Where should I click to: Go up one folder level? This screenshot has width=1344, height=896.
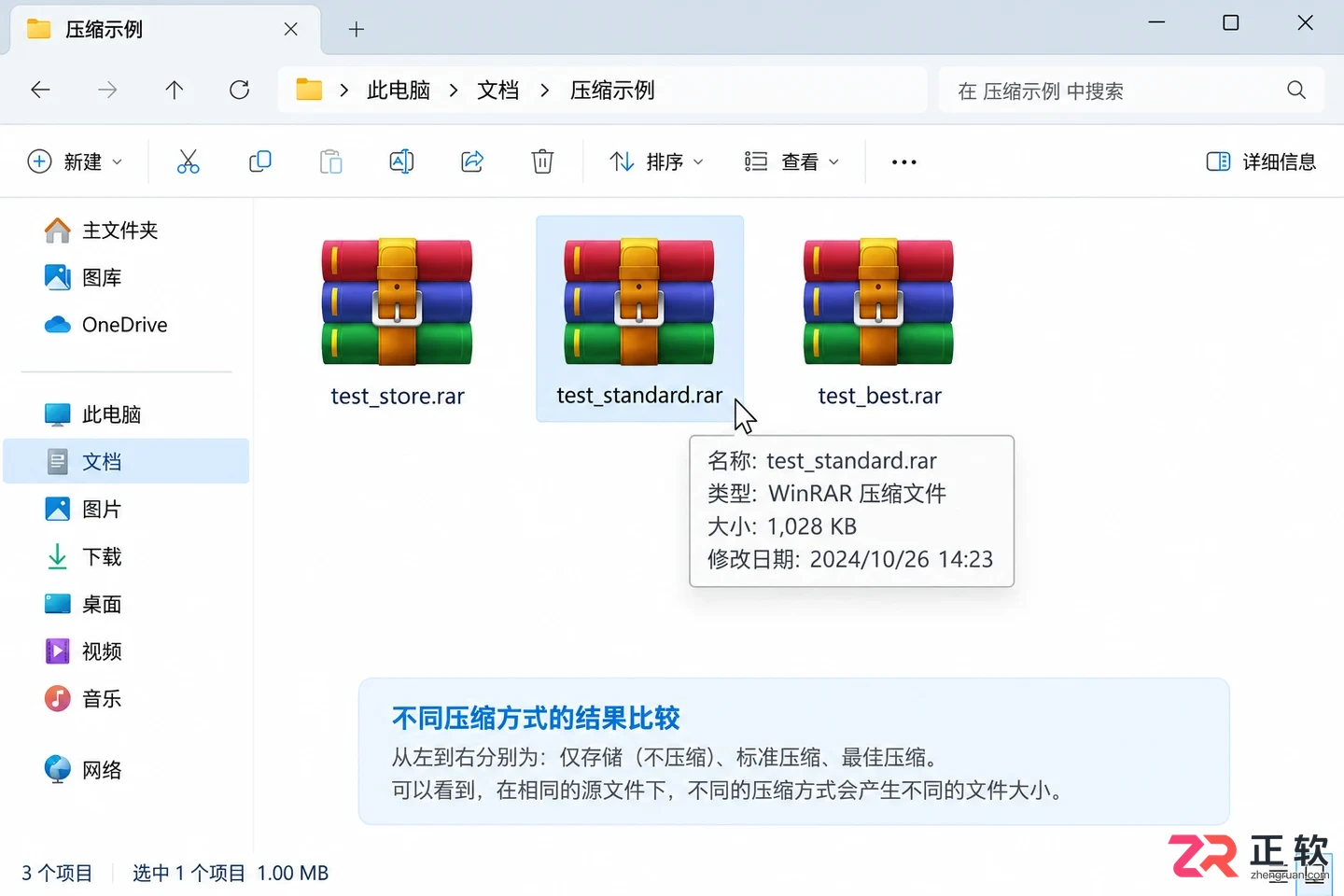tap(174, 90)
